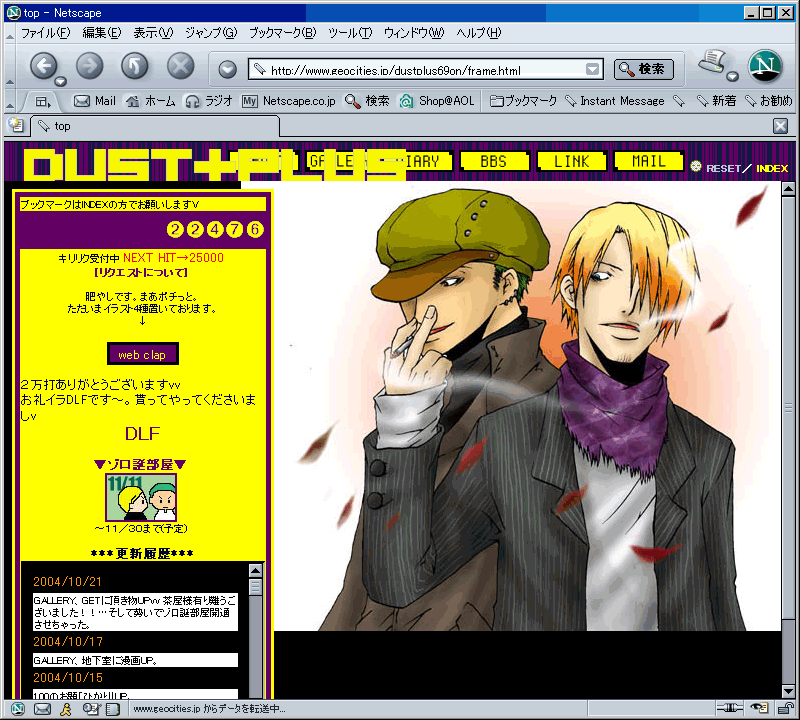Open the リクエストについて link
Screen dimensions: 800x720
click(x=141, y=272)
